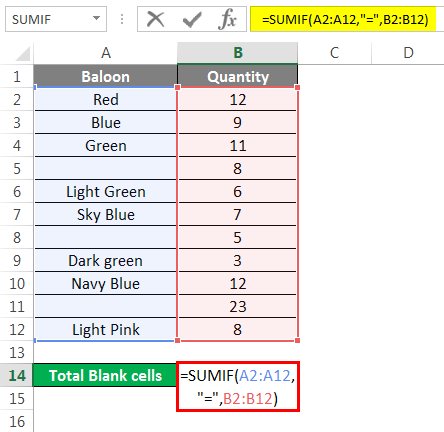The height and width of the screenshot is (432, 444).
Task: Select quantity cell with value 3
Action: coord(237,260)
